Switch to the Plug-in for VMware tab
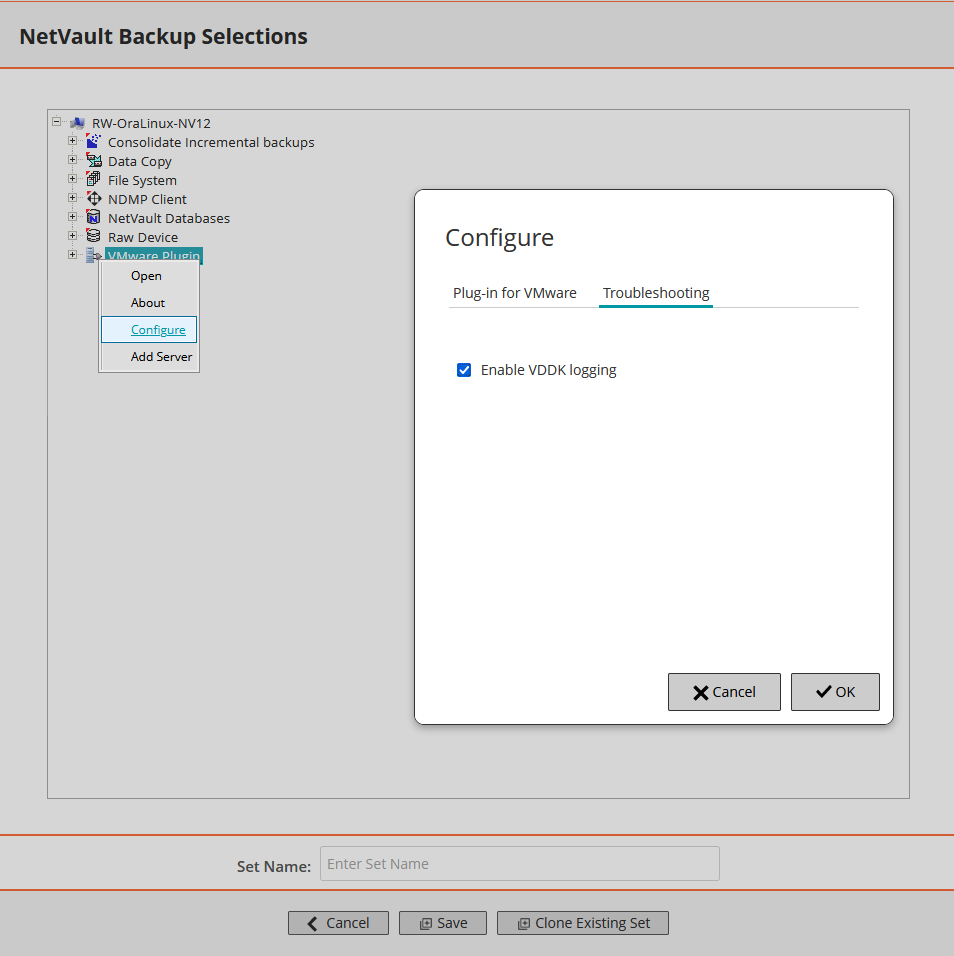 tap(515, 293)
